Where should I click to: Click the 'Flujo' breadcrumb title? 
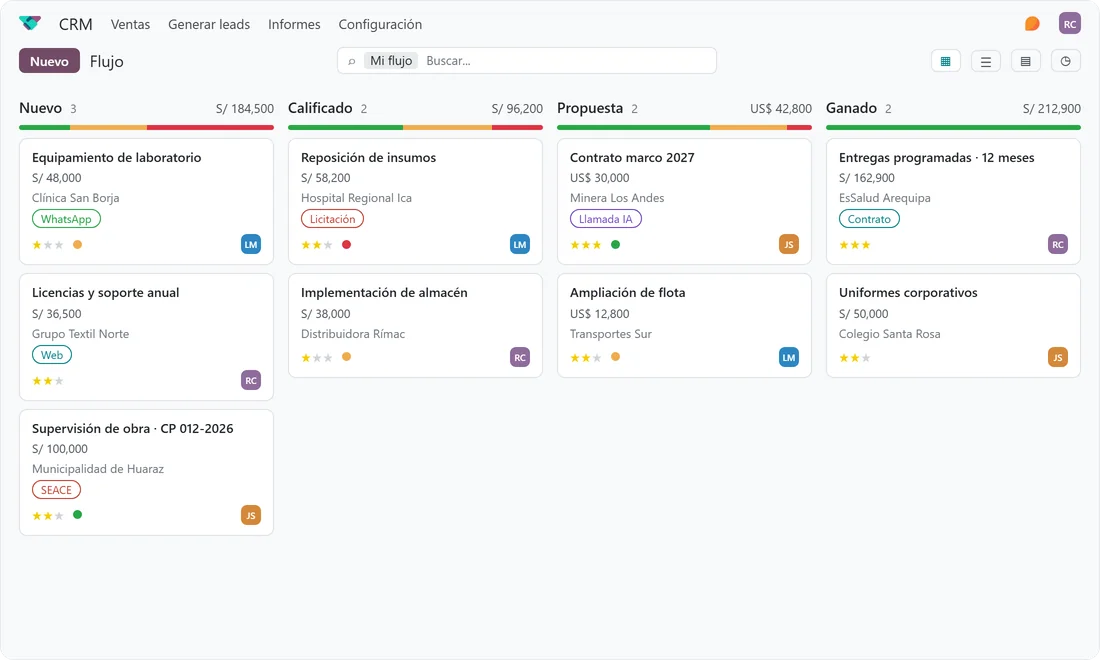tap(107, 61)
